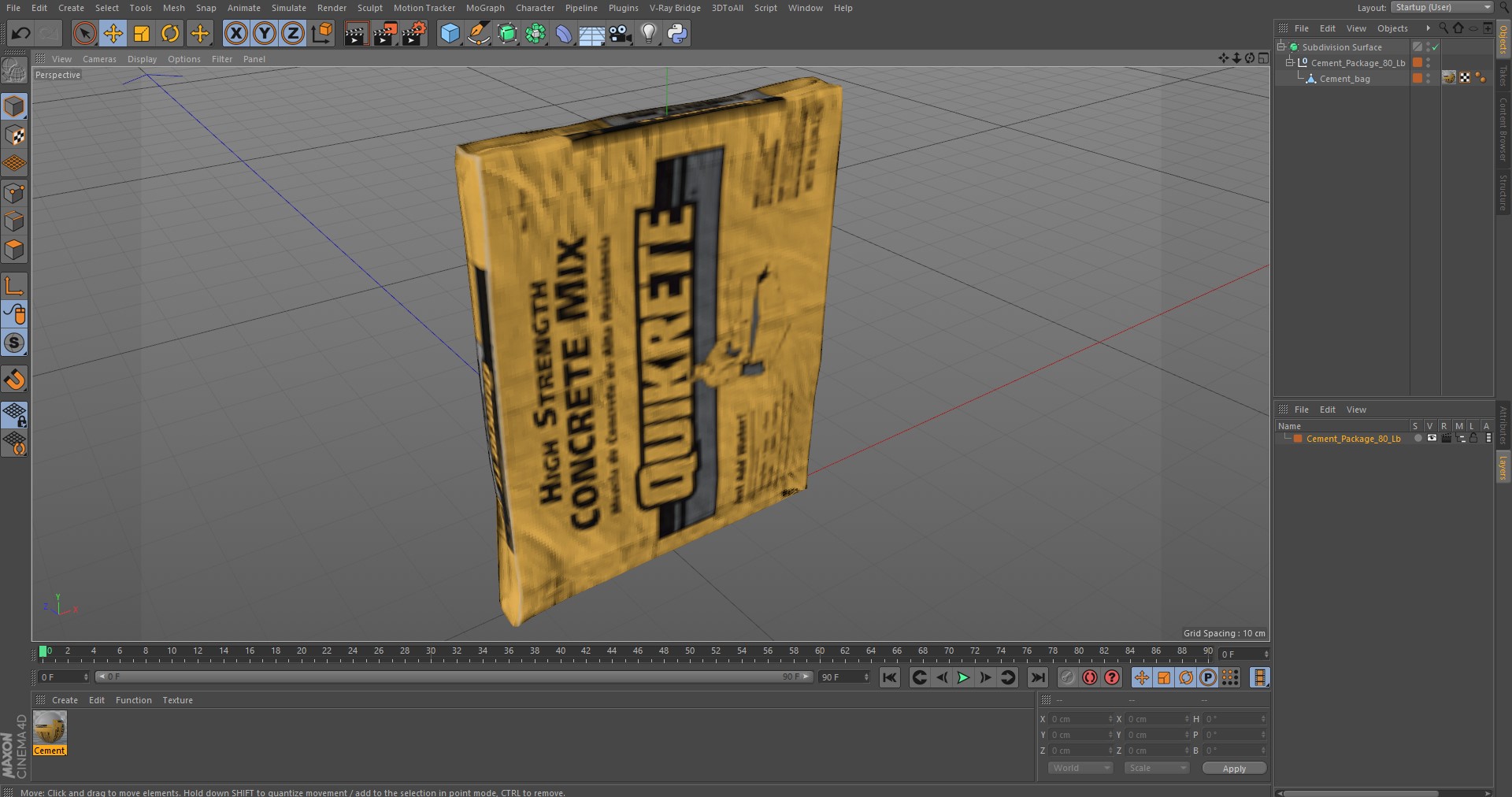Open the World coordinate dropdown
The width and height of the screenshot is (1512, 797).
tap(1080, 768)
